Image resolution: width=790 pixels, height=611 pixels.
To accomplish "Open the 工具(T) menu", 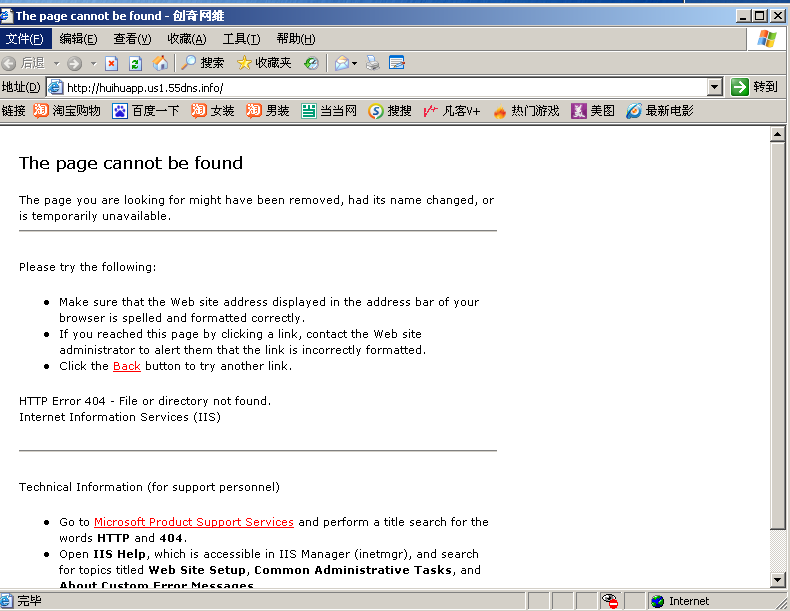I will click(x=240, y=39).
